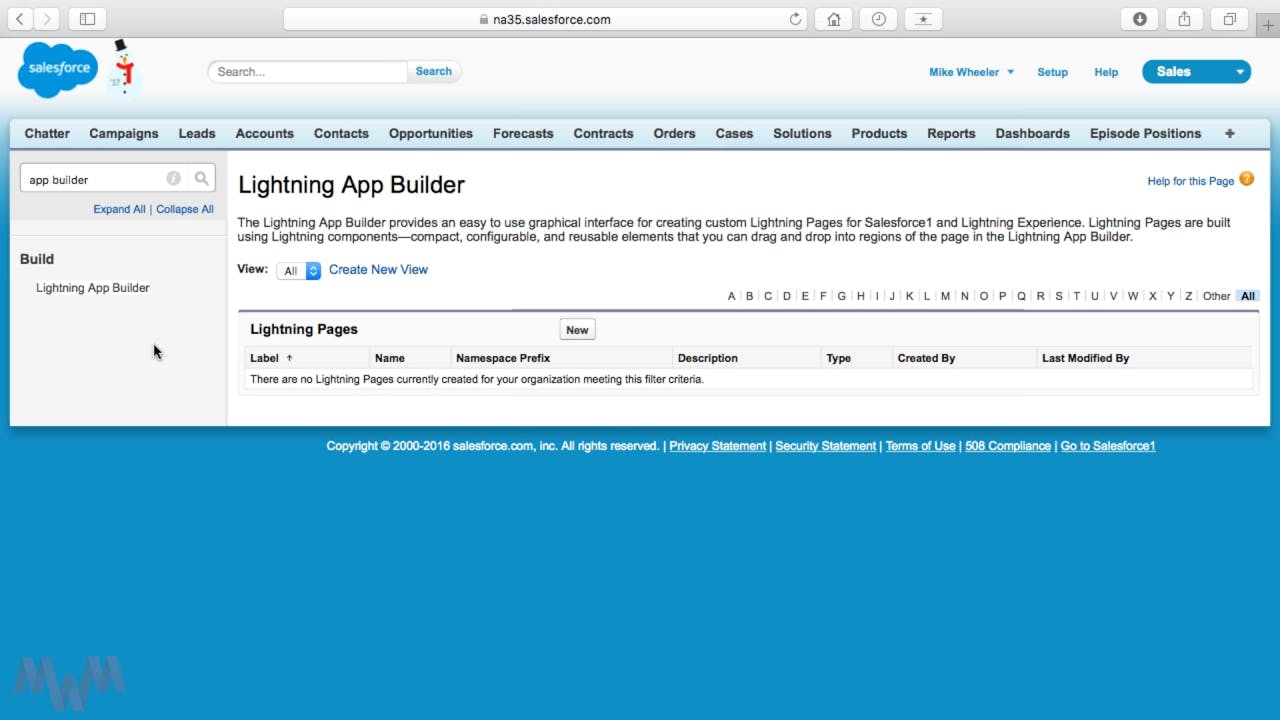Click the info icon in quick find box

pyautogui.click(x=173, y=179)
